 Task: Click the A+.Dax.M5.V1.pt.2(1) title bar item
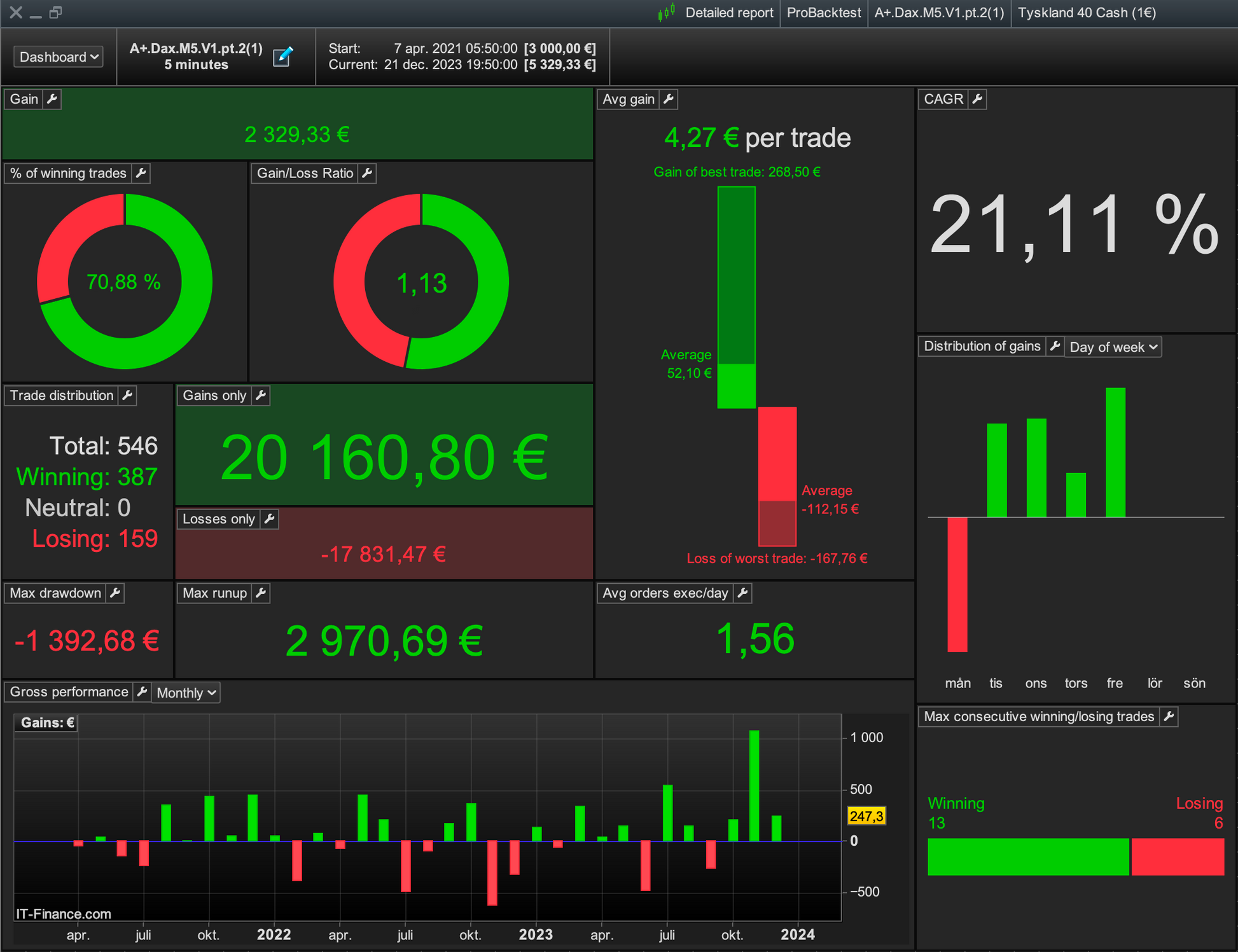(938, 13)
